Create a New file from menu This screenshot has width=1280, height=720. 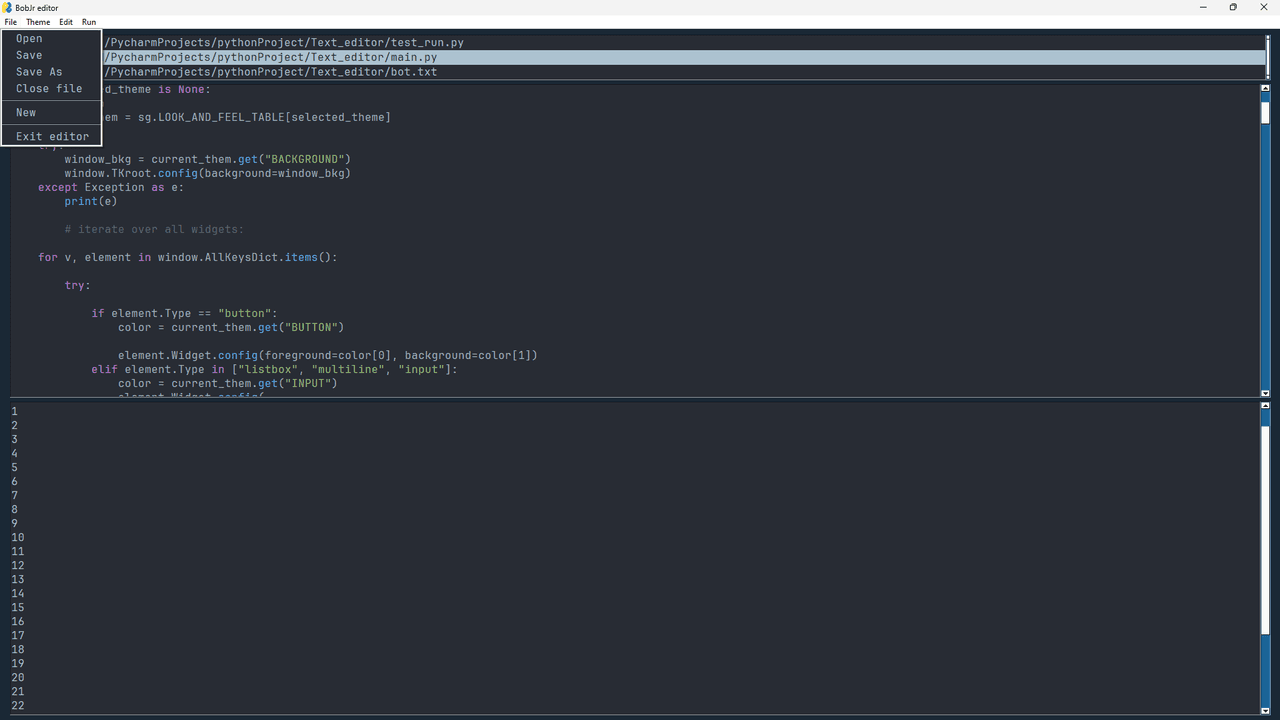tap(26, 113)
